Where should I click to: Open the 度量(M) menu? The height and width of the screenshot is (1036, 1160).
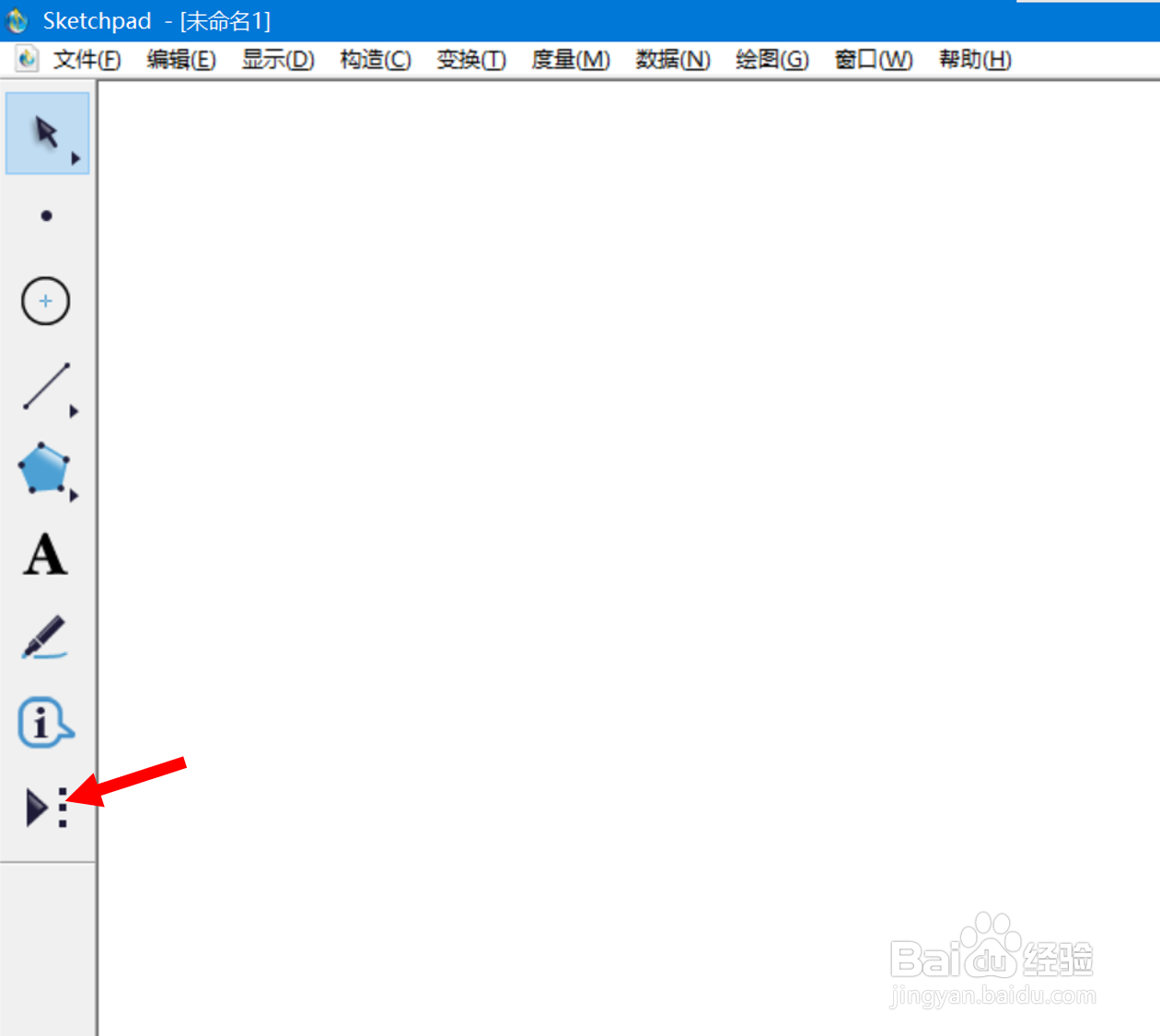[571, 60]
